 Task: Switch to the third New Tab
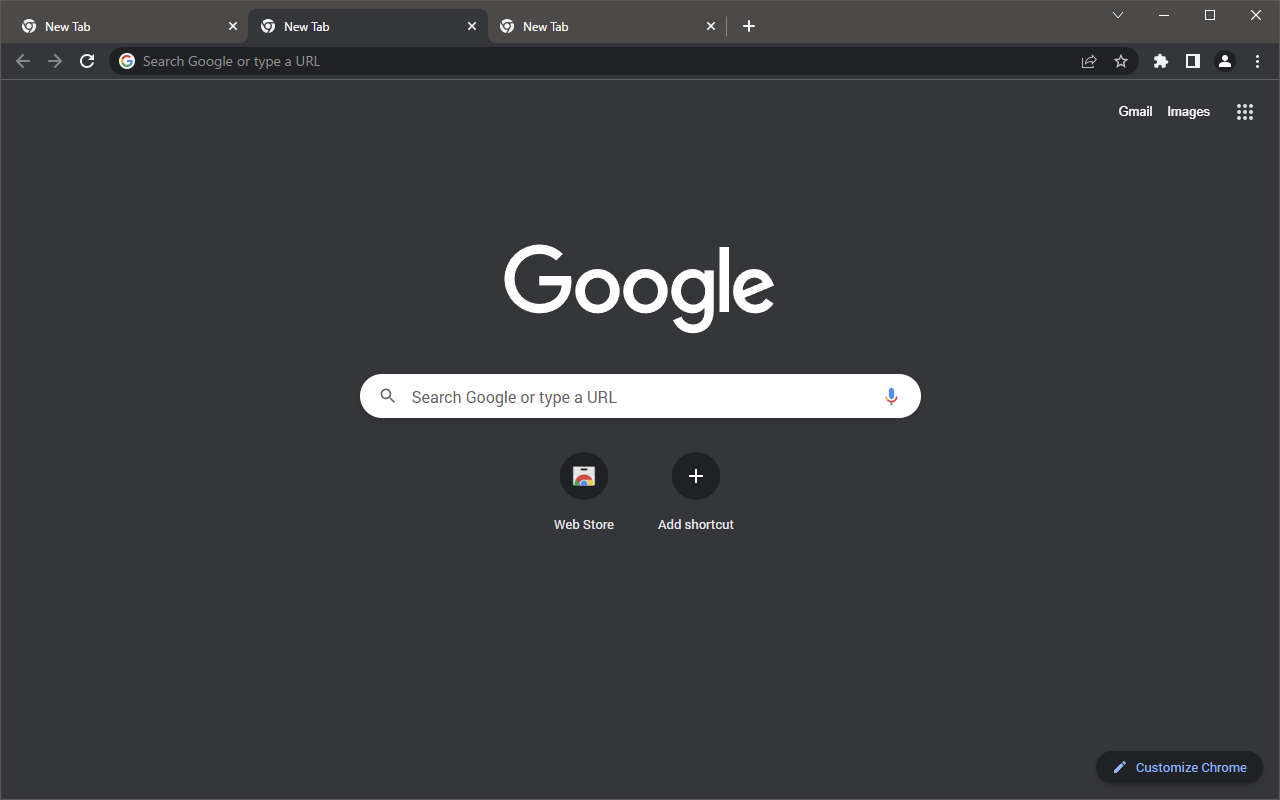[x=606, y=26]
